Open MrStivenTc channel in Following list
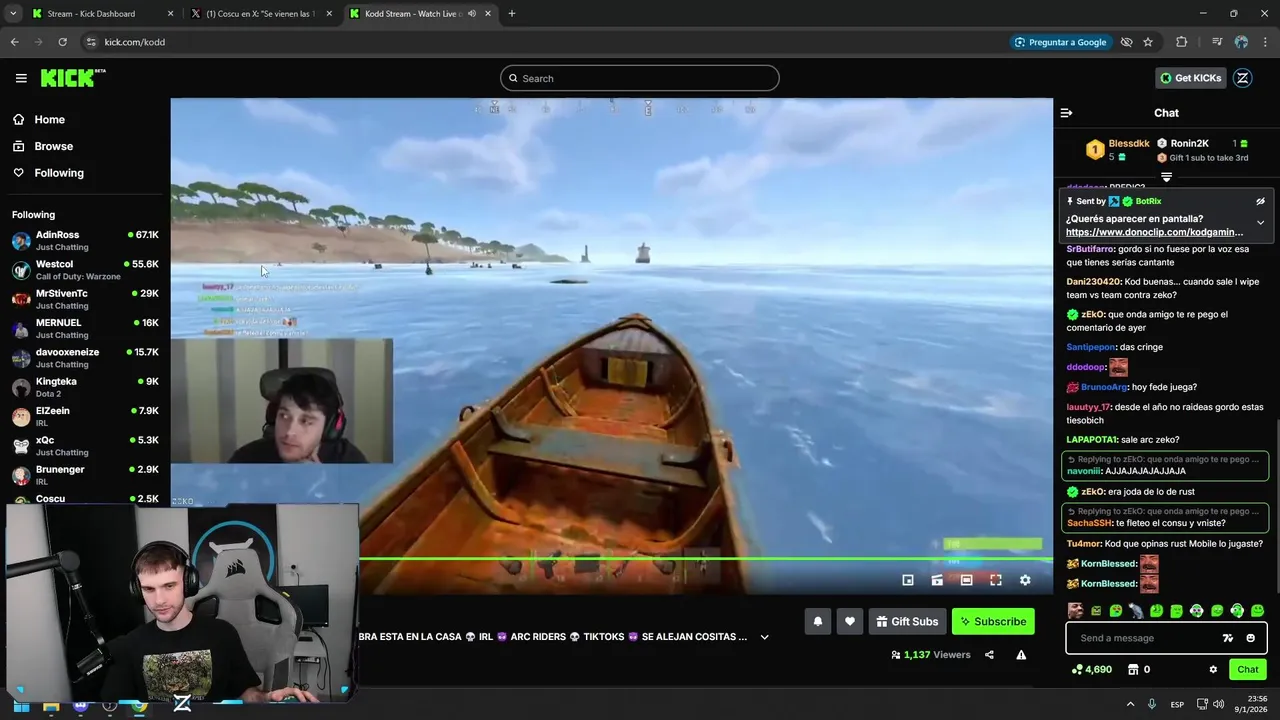 [x=85, y=299]
